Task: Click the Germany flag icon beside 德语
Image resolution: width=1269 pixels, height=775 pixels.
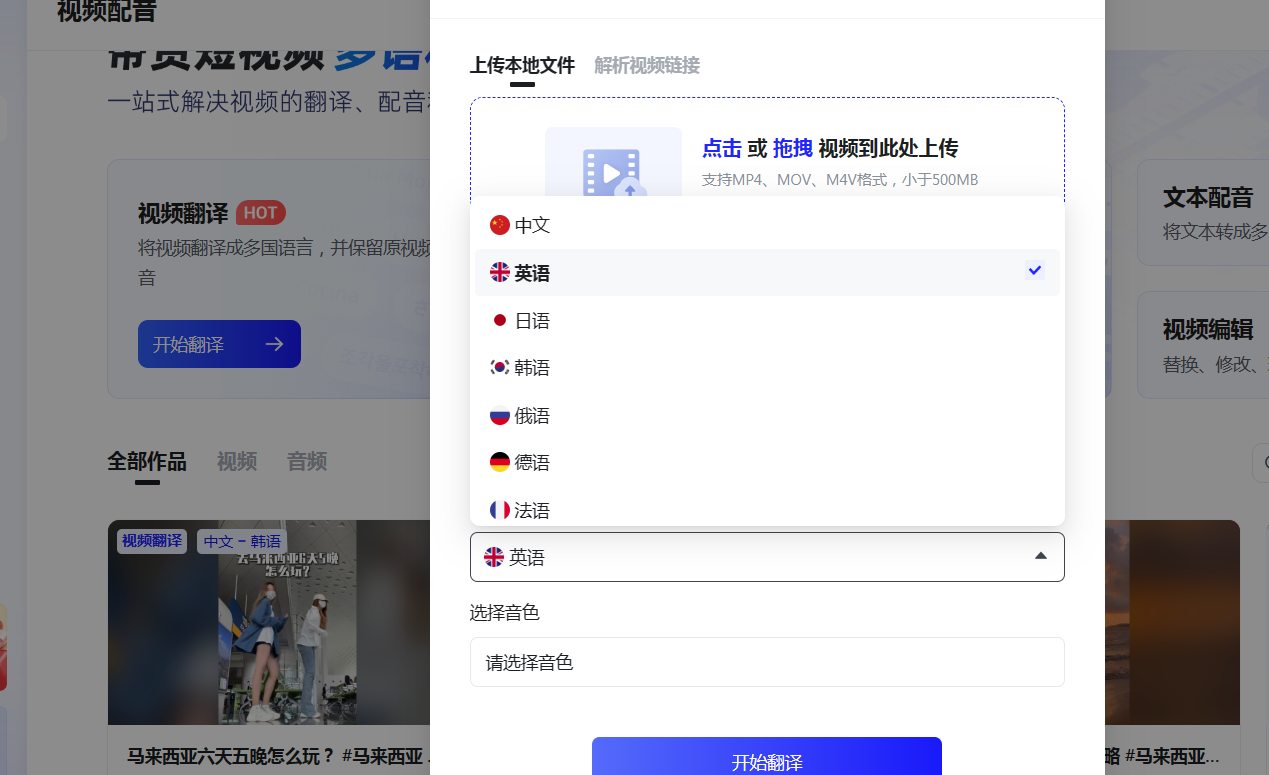Action: 499,462
